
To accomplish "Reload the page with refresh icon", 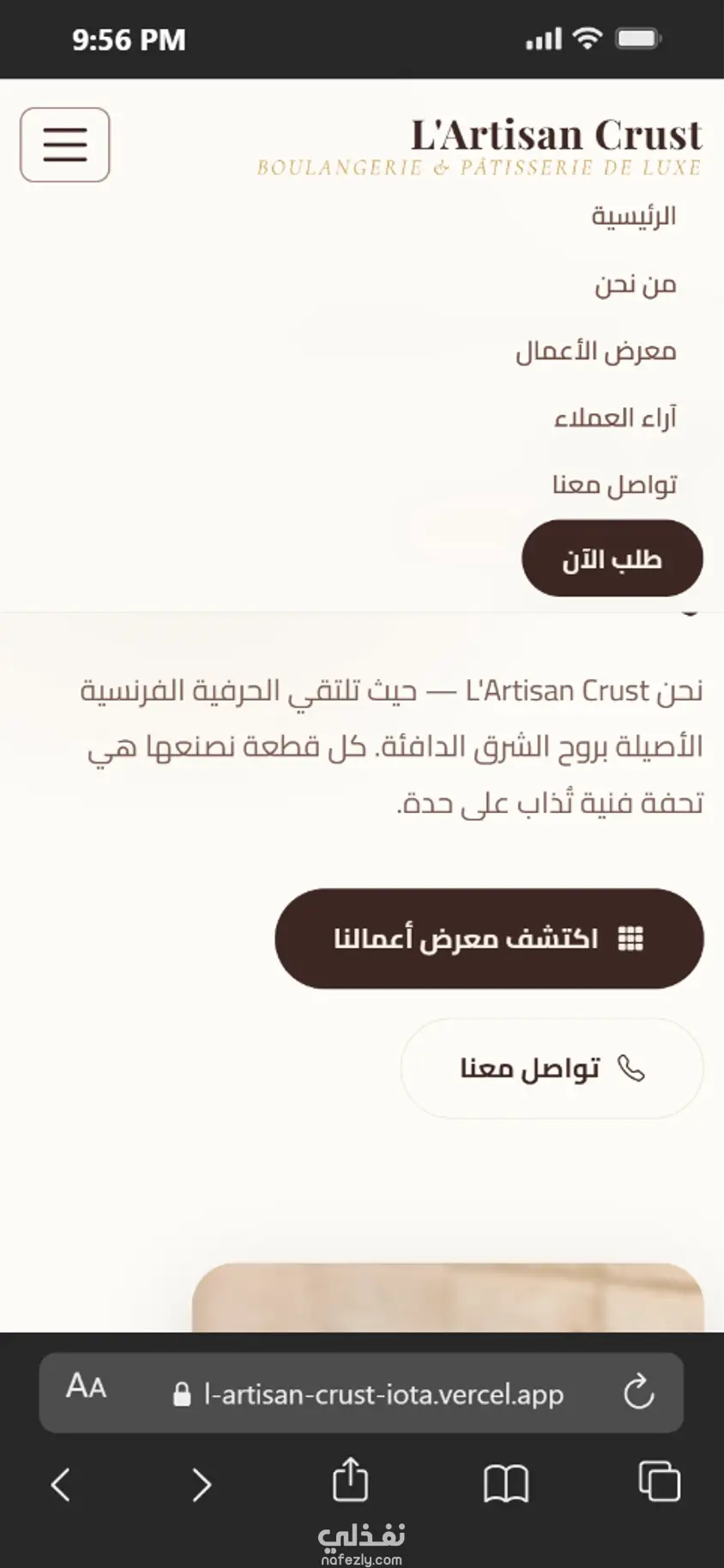I will [639, 1392].
